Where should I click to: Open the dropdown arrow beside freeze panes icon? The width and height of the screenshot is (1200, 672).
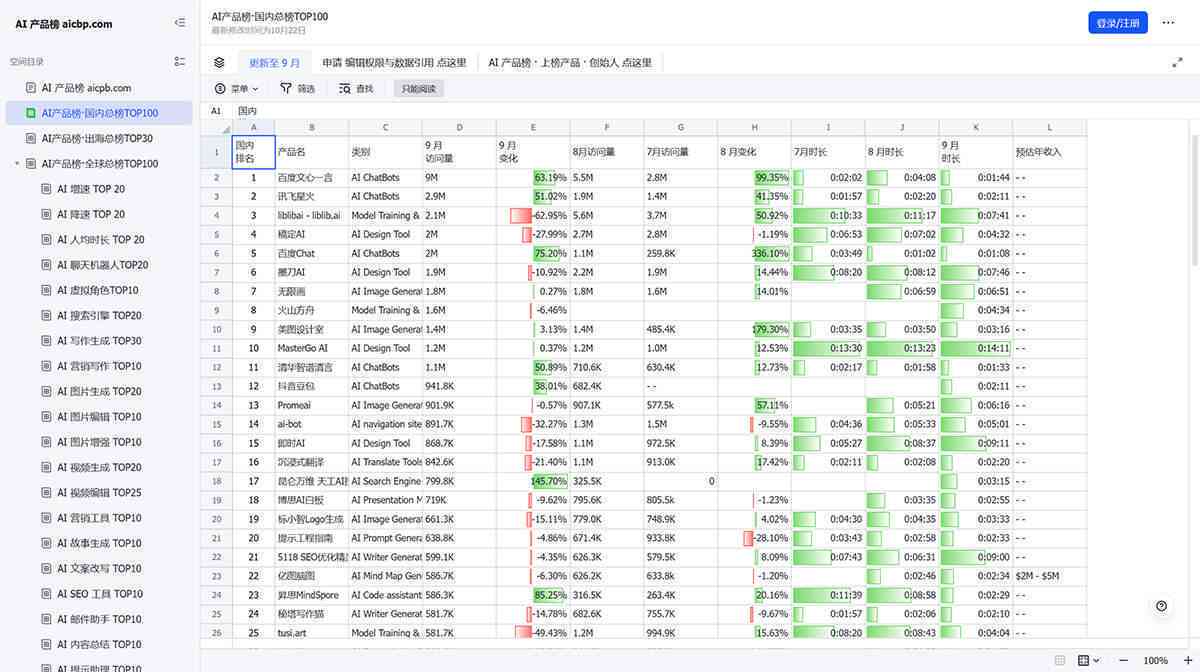click(x=1097, y=660)
